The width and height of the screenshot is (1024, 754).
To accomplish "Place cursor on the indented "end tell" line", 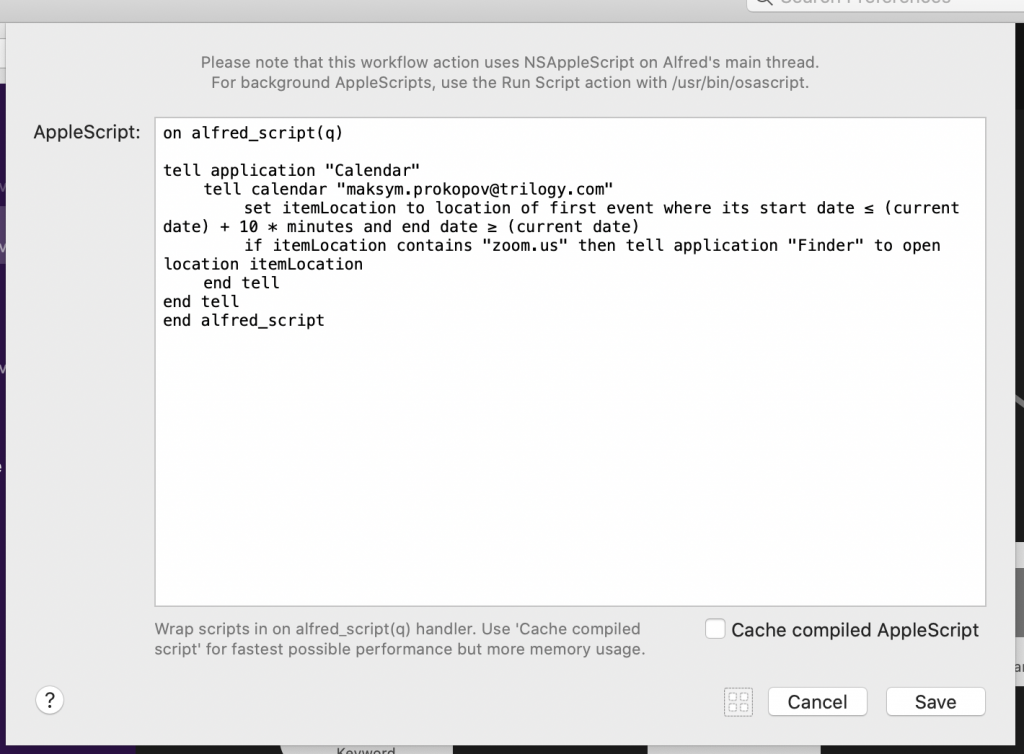I will (x=241, y=283).
